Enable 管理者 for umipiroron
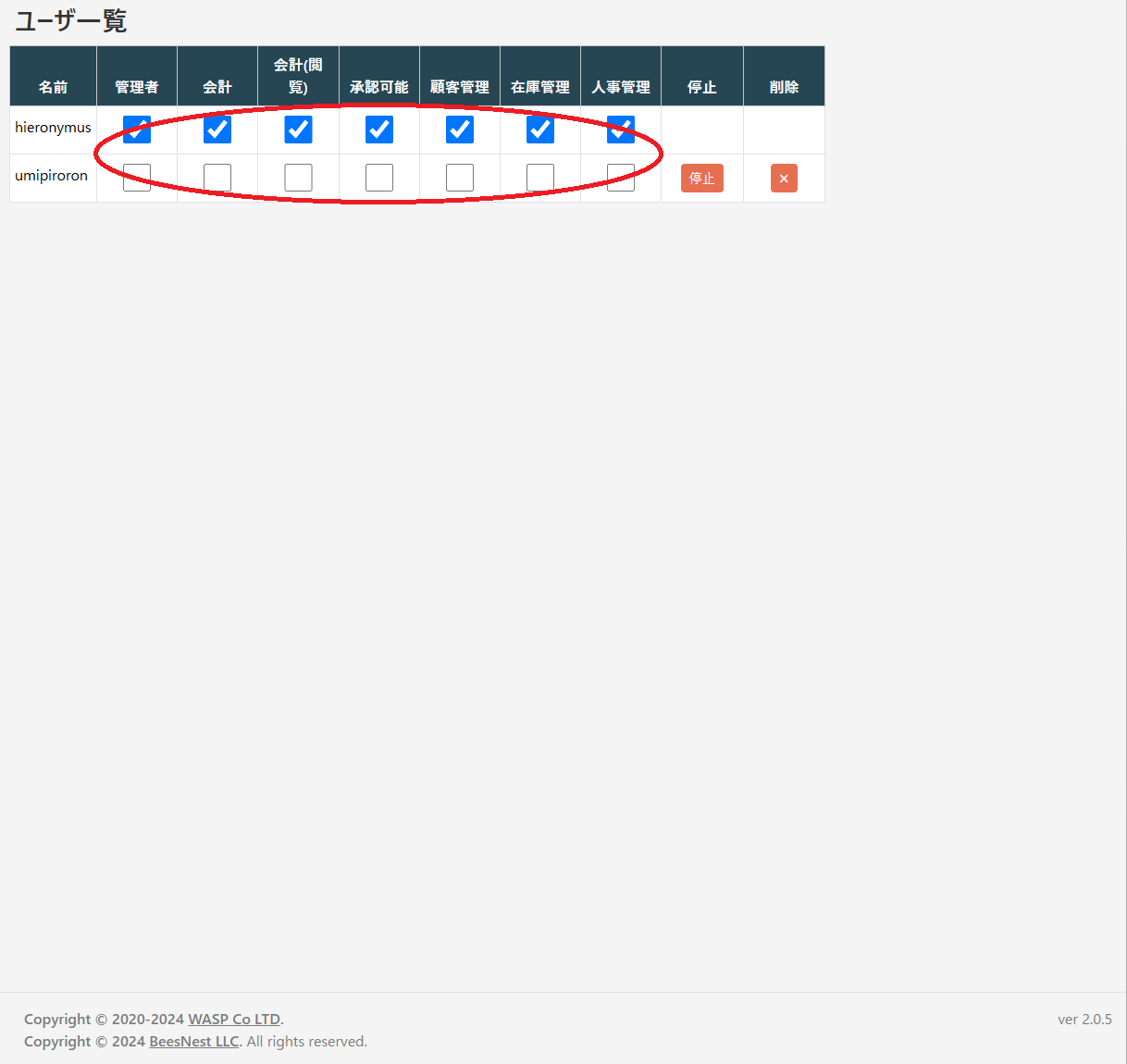This screenshot has height=1064, width=1127. click(137, 178)
